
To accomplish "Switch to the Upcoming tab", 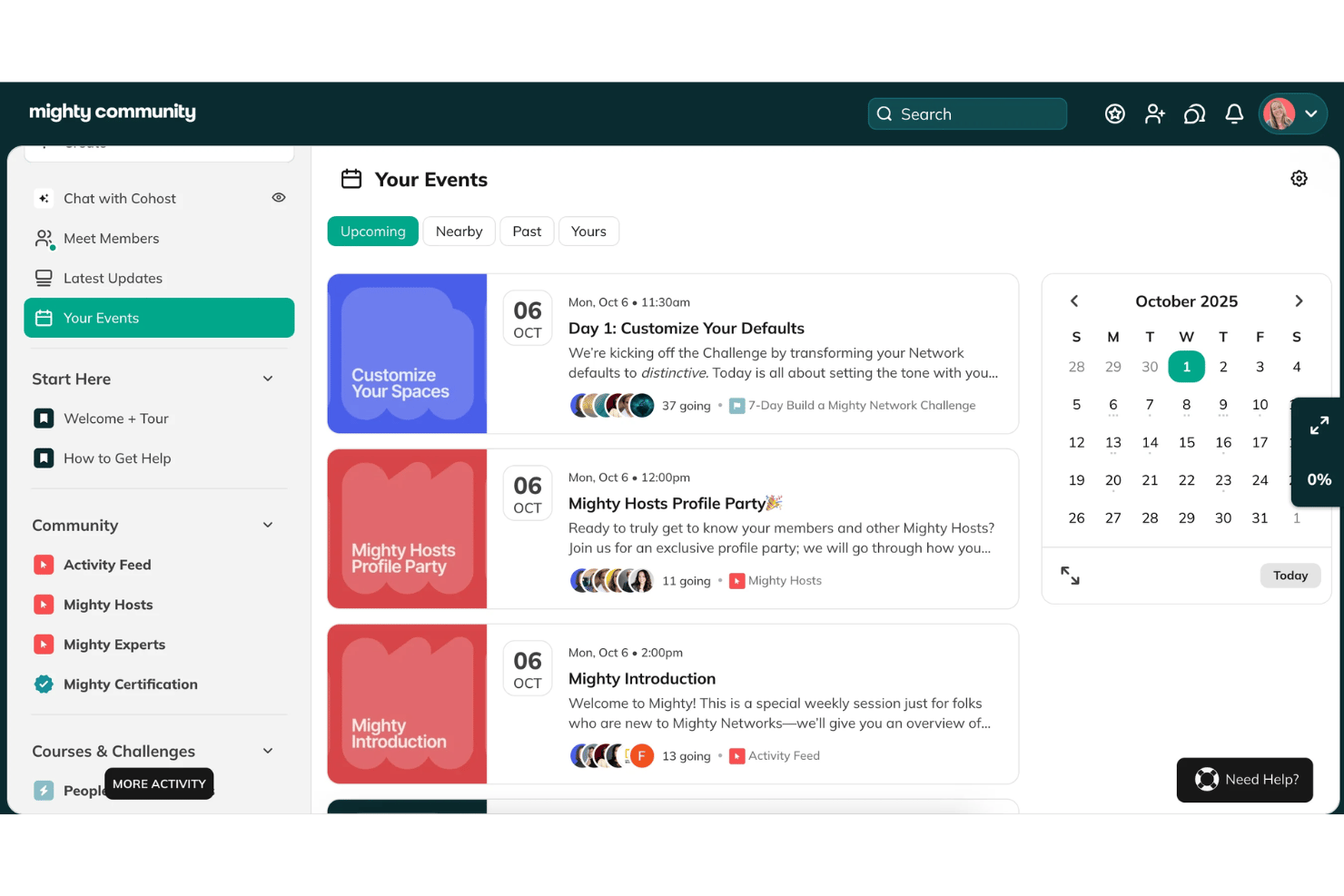I will 373,231.
